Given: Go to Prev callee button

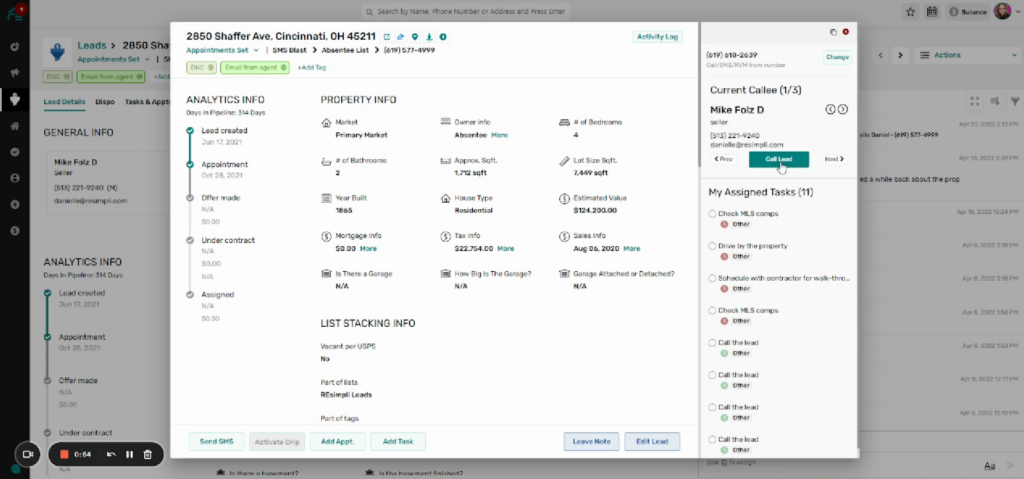Looking at the screenshot, I should point(724,159).
